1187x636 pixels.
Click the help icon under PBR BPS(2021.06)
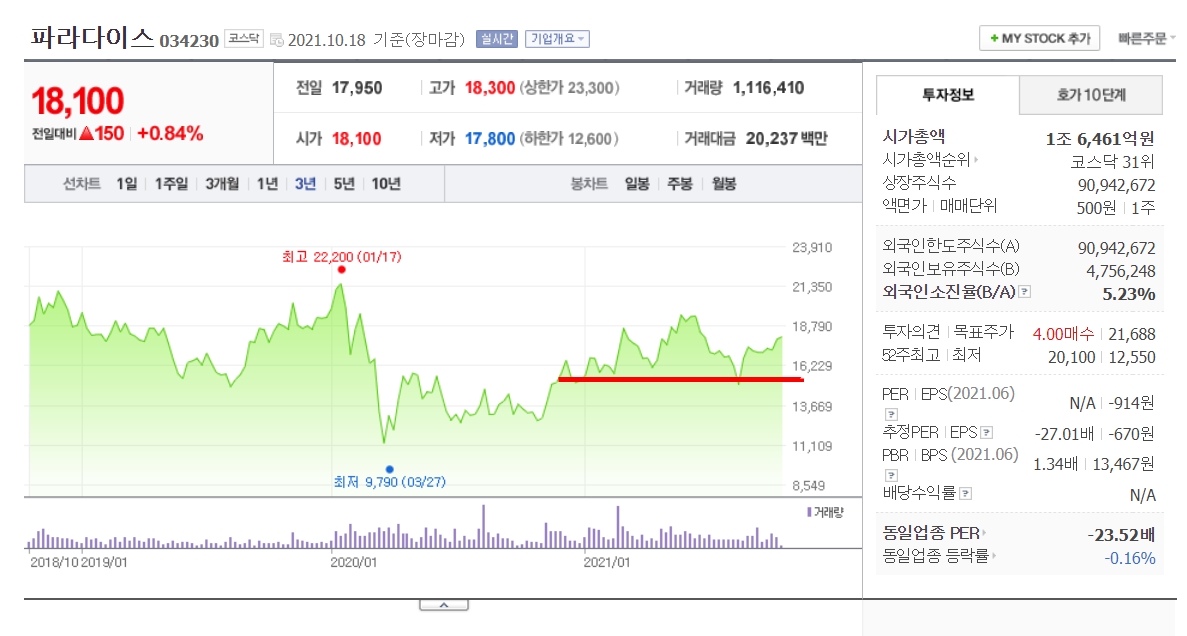[891, 475]
